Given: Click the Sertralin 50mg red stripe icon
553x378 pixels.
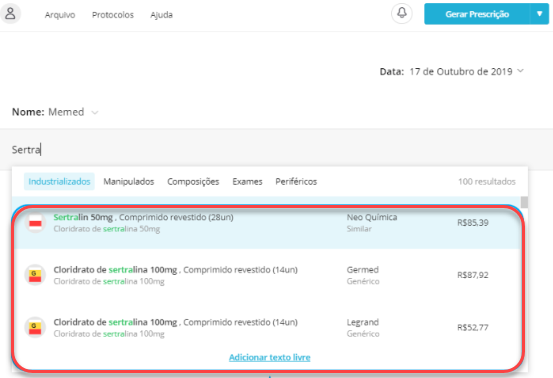Looking at the screenshot, I should click(x=35, y=223).
